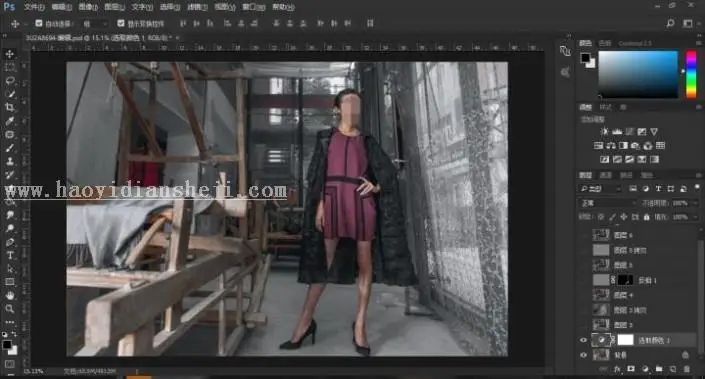Click the search magnifier icon at top right
This screenshot has width=705, height=379.
(x=670, y=23)
